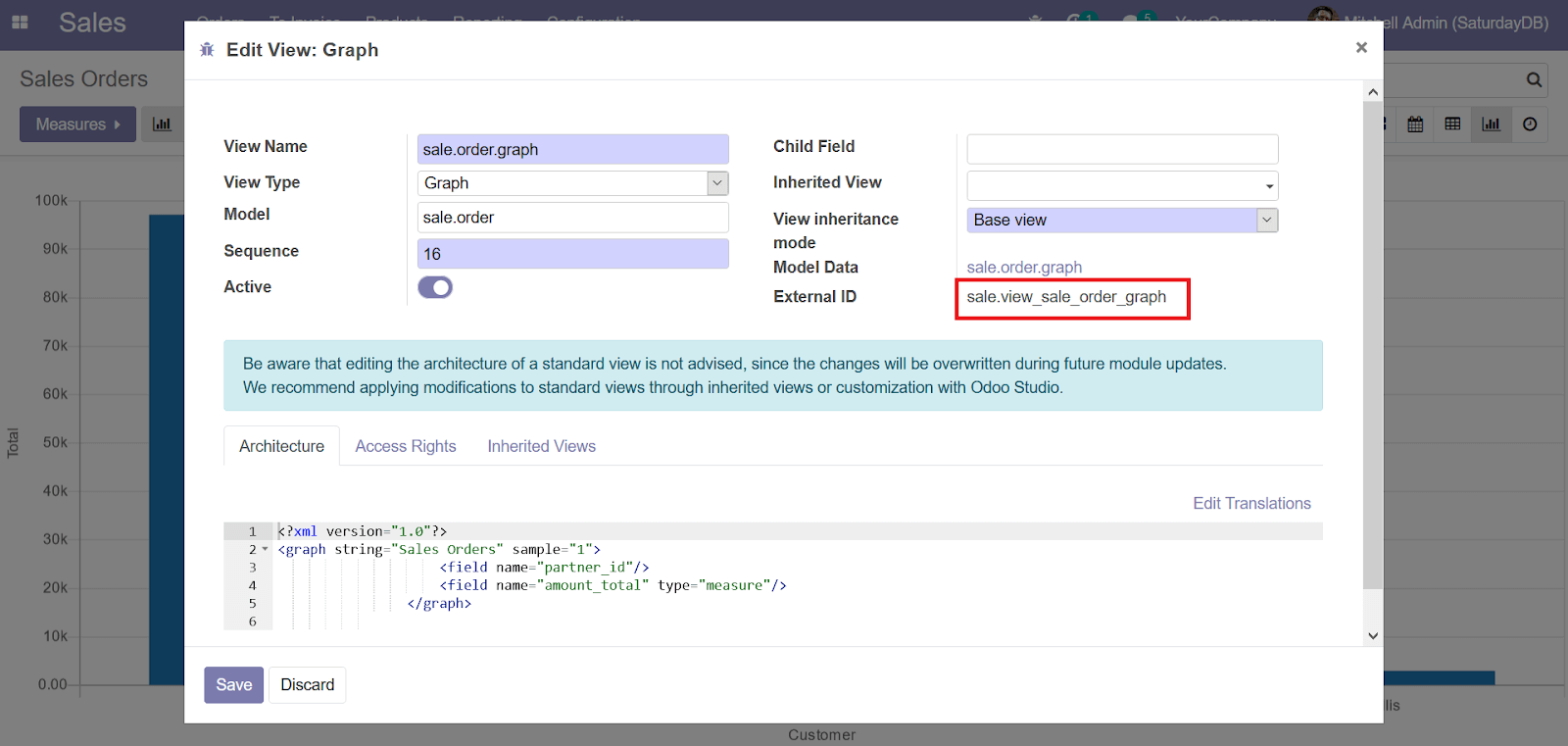Screen dimensions: 1568x746
Task: Open the Access Rights tab
Action: click(406, 446)
